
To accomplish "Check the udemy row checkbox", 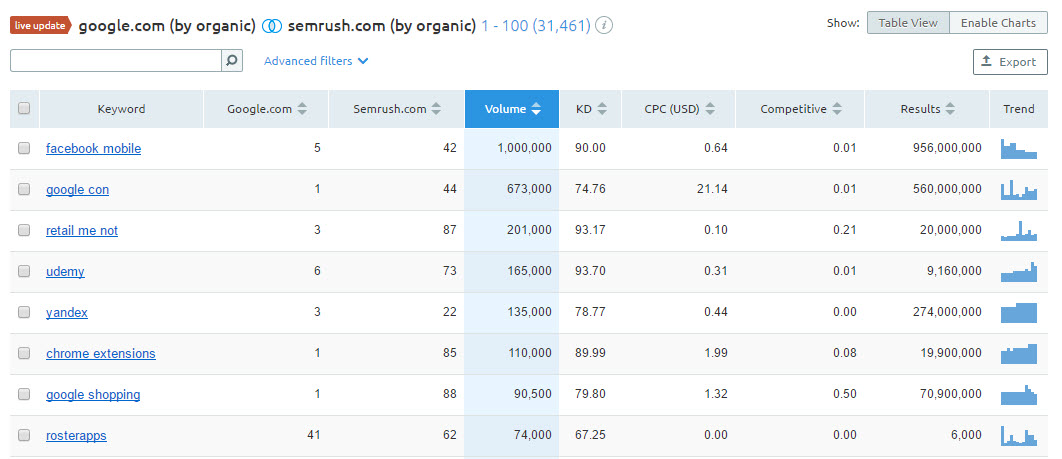I will click(x=24, y=271).
